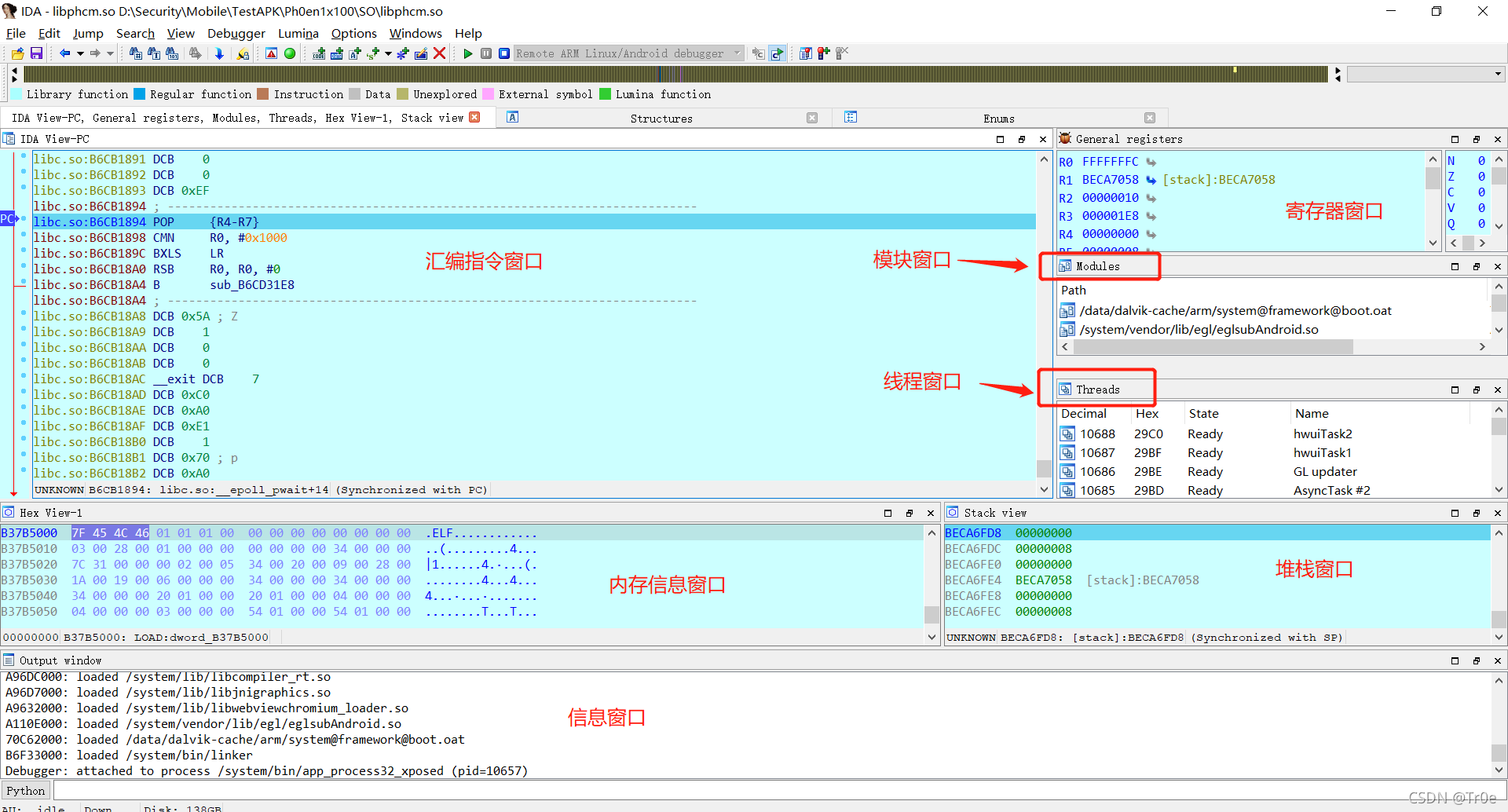Open the Options menu

[x=353, y=33]
